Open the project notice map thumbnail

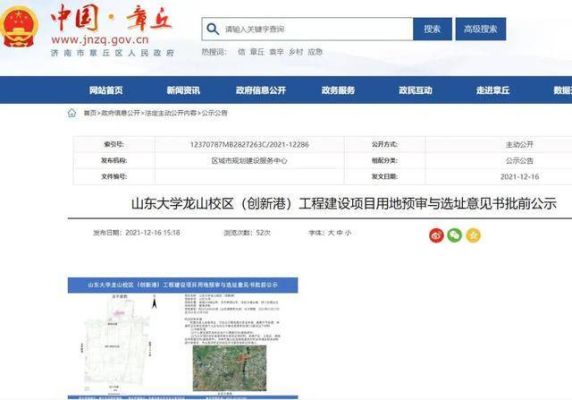183,338
